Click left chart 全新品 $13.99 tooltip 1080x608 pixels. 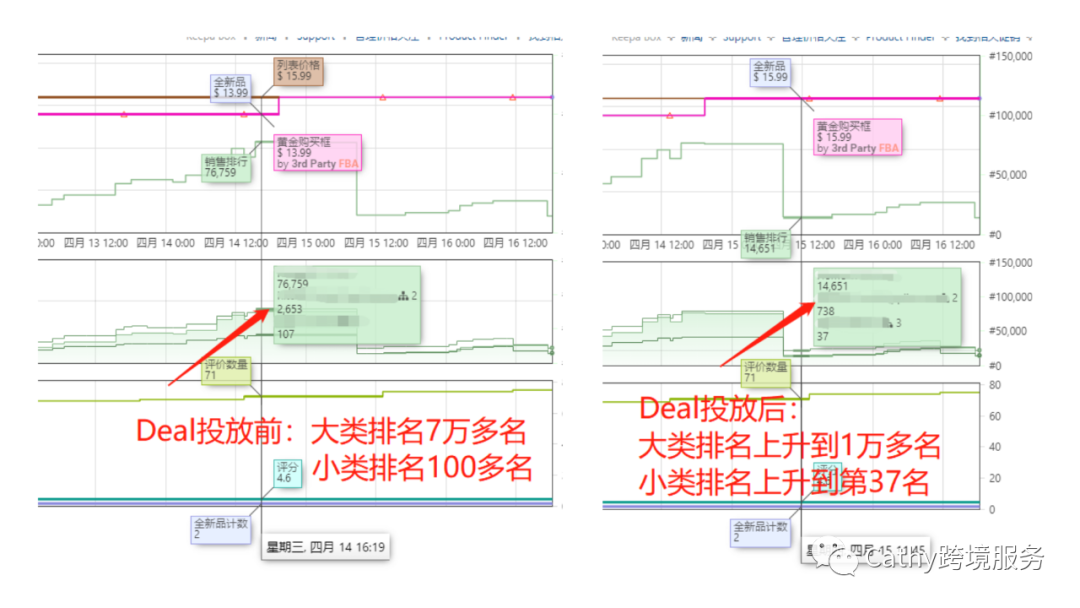pyautogui.click(x=231, y=88)
